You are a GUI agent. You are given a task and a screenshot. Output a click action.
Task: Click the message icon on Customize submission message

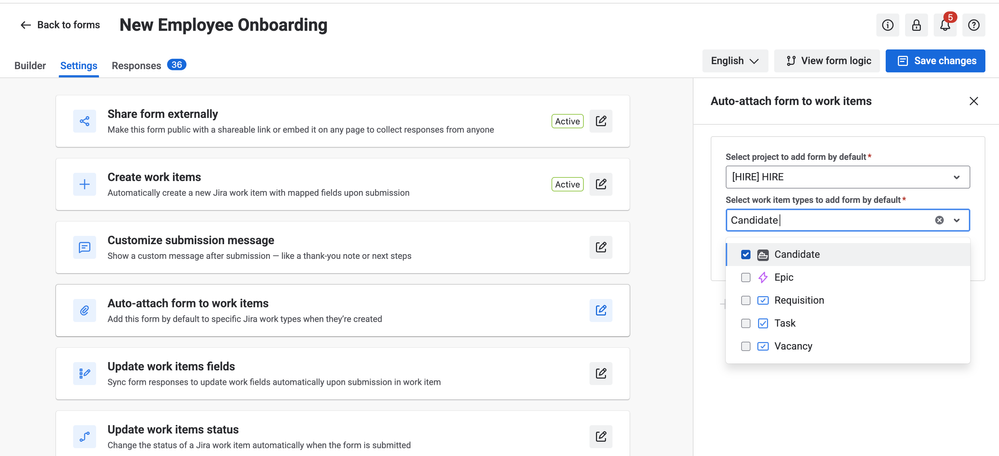click(x=85, y=247)
